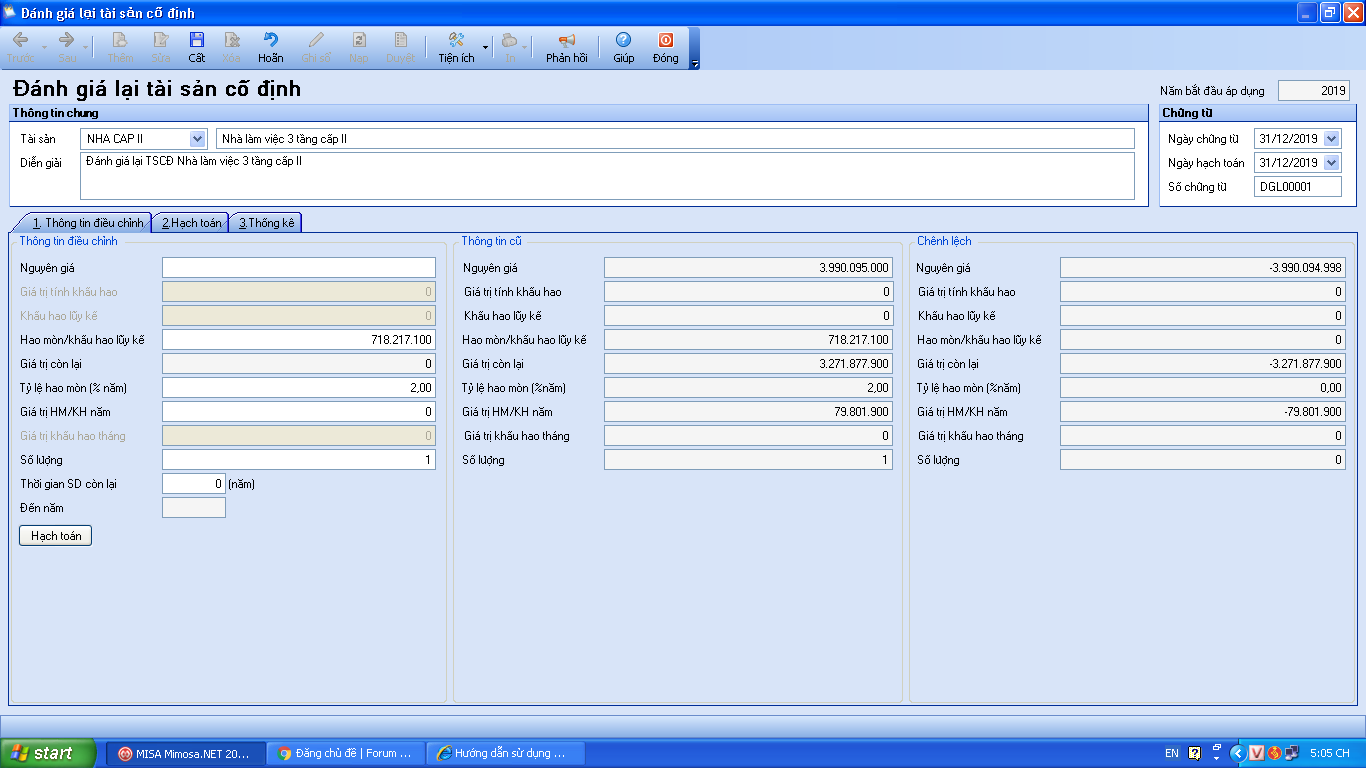Open the Ngày chứng từ date dropdown
This screenshot has width=1366, height=768.
point(1331,139)
